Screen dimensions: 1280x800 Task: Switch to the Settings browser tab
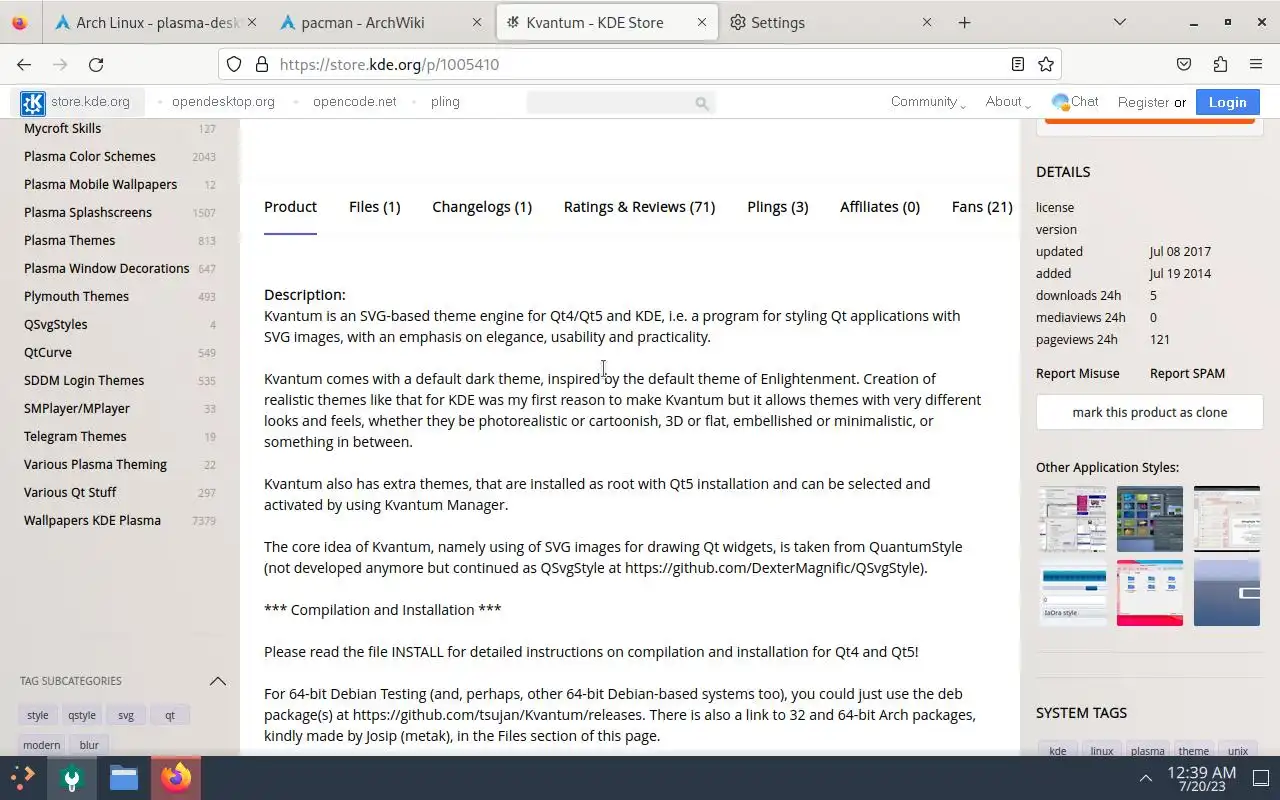pyautogui.click(x=832, y=22)
